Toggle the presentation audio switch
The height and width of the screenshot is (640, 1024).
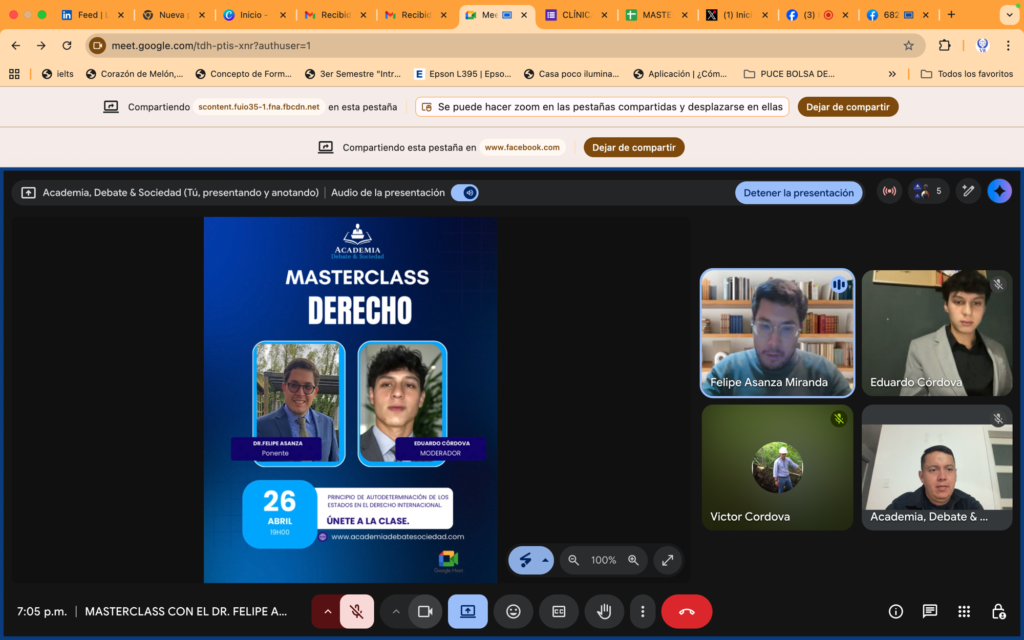point(464,192)
